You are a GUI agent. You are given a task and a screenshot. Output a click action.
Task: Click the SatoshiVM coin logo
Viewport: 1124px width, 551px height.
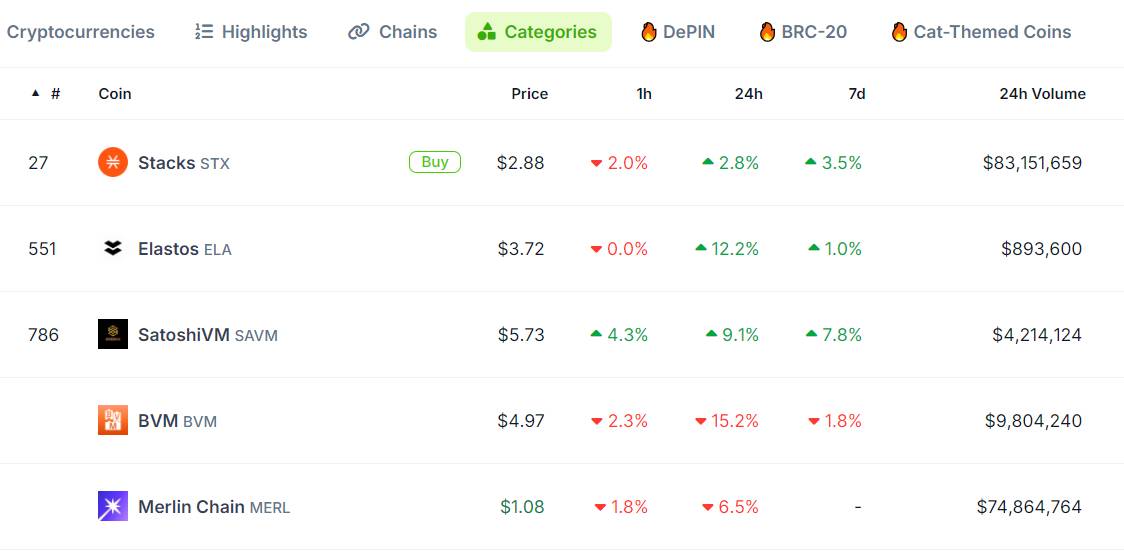click(x=113, y=335)
